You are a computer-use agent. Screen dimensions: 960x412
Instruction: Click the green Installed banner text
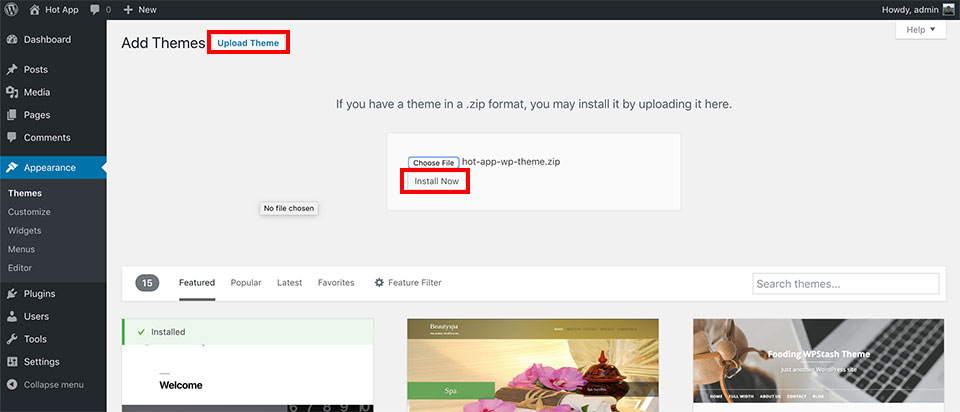tap(168, 332)
